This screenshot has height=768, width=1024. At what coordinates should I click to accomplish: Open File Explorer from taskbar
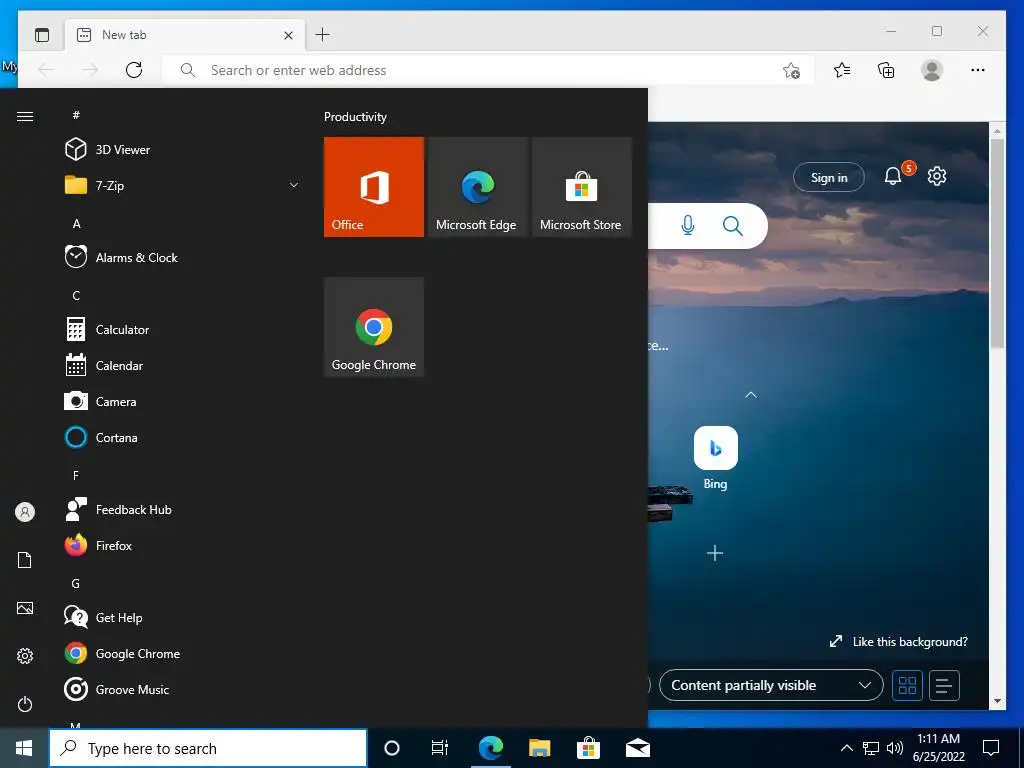539,748
